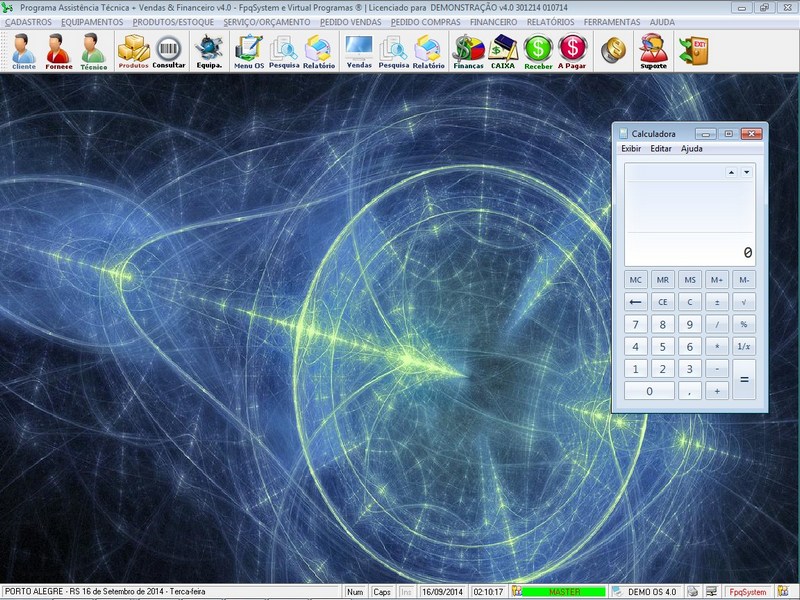Click the calculator divide button
800x600 pixels.
coord(717,324)
